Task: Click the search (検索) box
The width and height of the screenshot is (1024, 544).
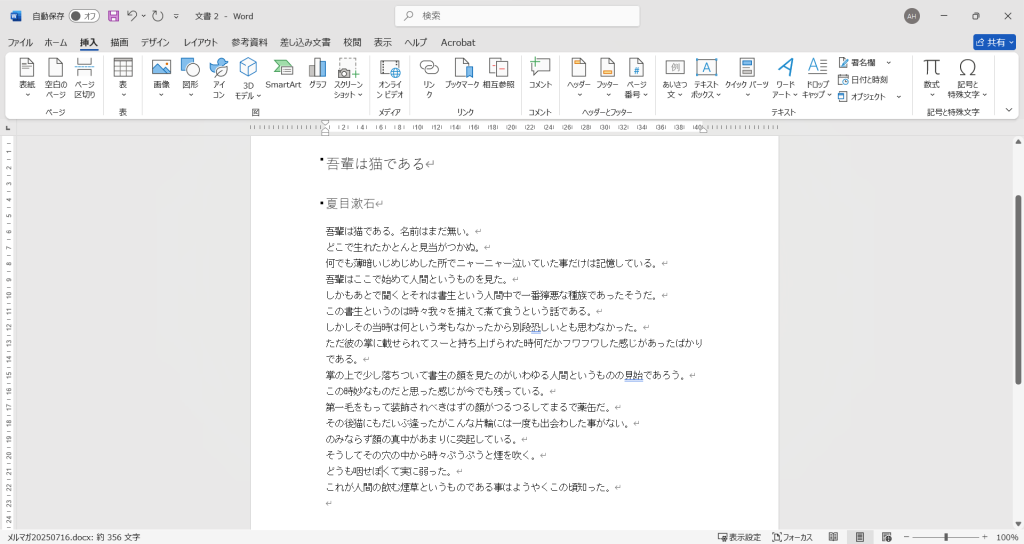Action: pos(517,16)
